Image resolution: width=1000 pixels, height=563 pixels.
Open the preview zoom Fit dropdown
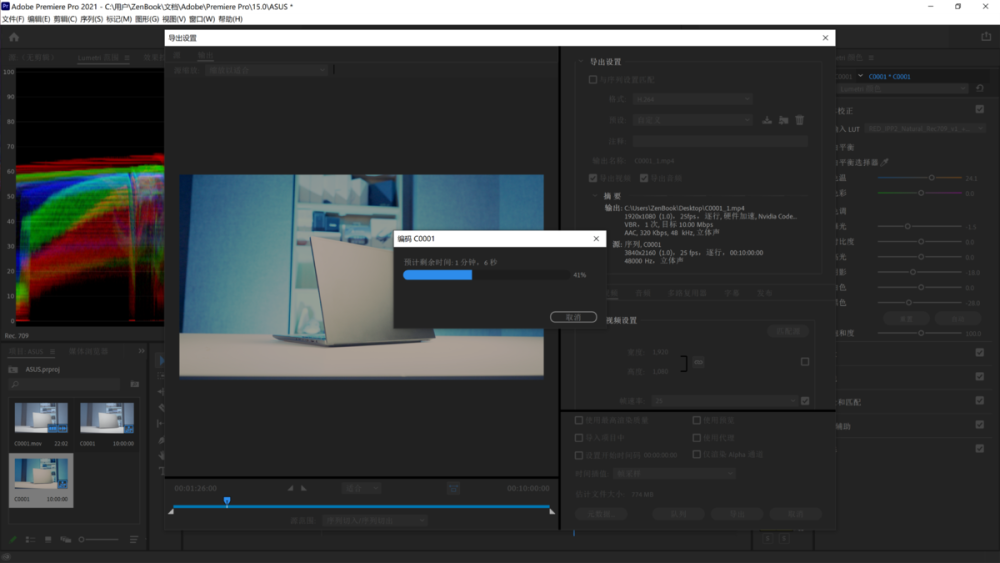(x=361, y=488)
